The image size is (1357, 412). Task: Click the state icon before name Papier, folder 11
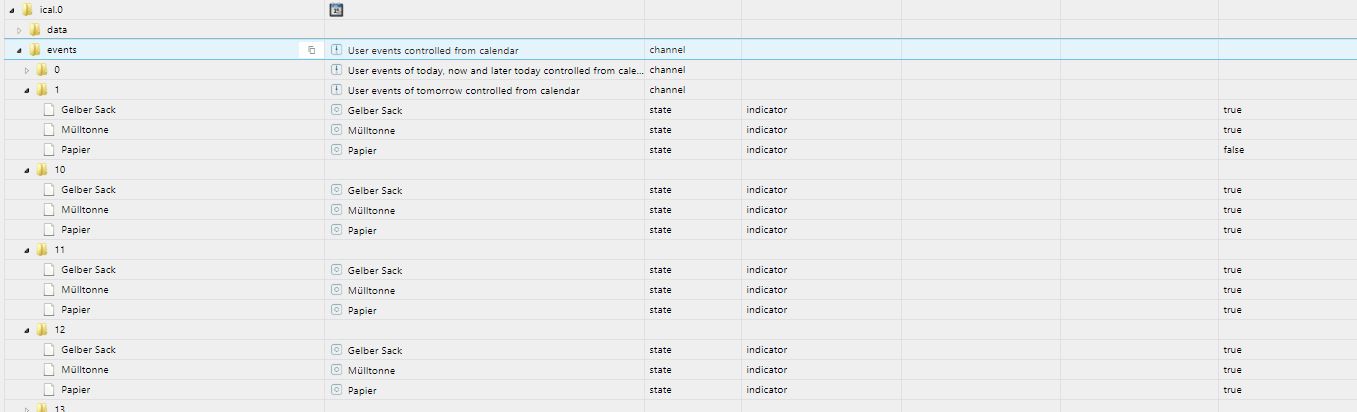click(337, 310)
